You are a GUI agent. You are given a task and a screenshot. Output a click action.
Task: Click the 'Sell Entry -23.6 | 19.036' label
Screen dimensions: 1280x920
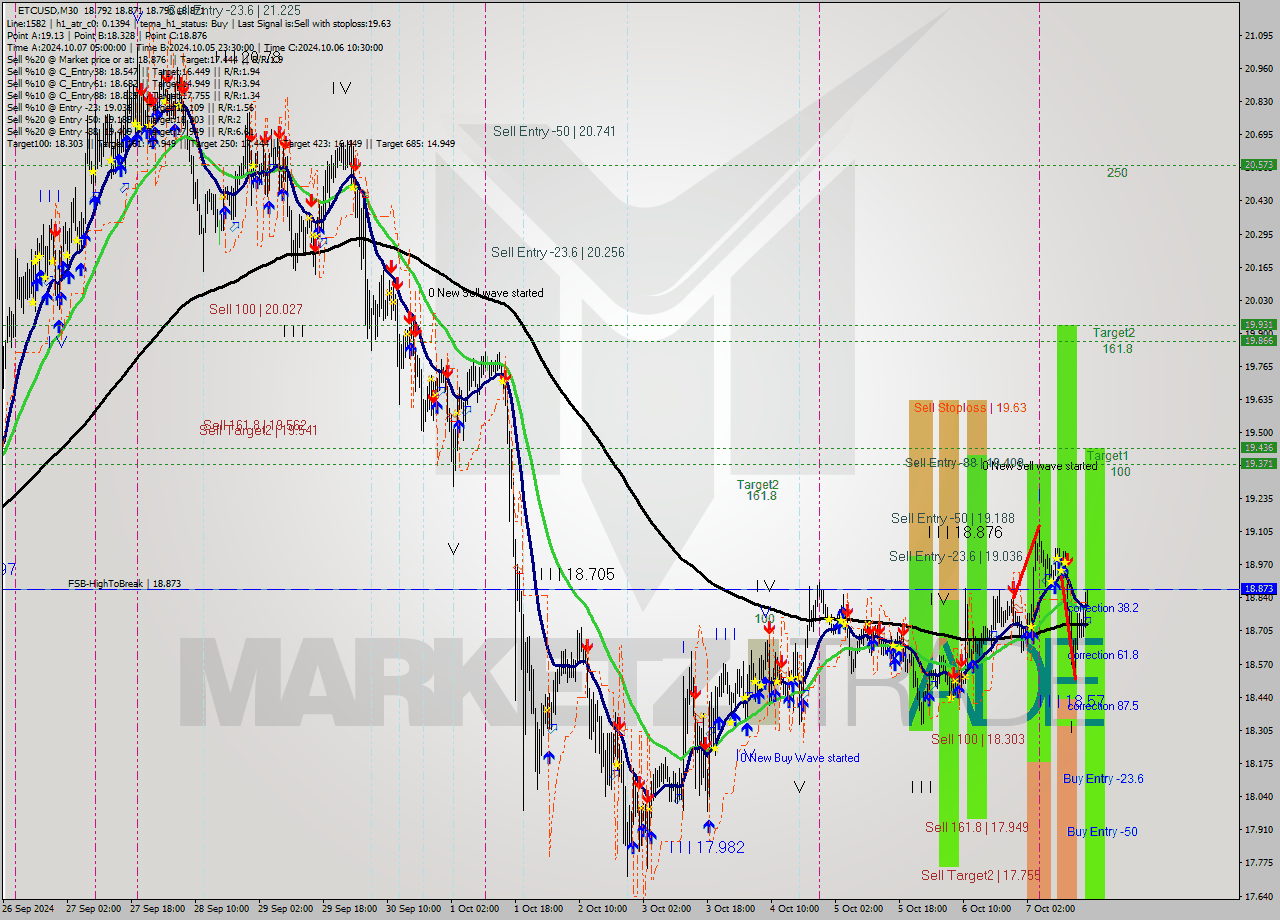click(x=956, y=556)
